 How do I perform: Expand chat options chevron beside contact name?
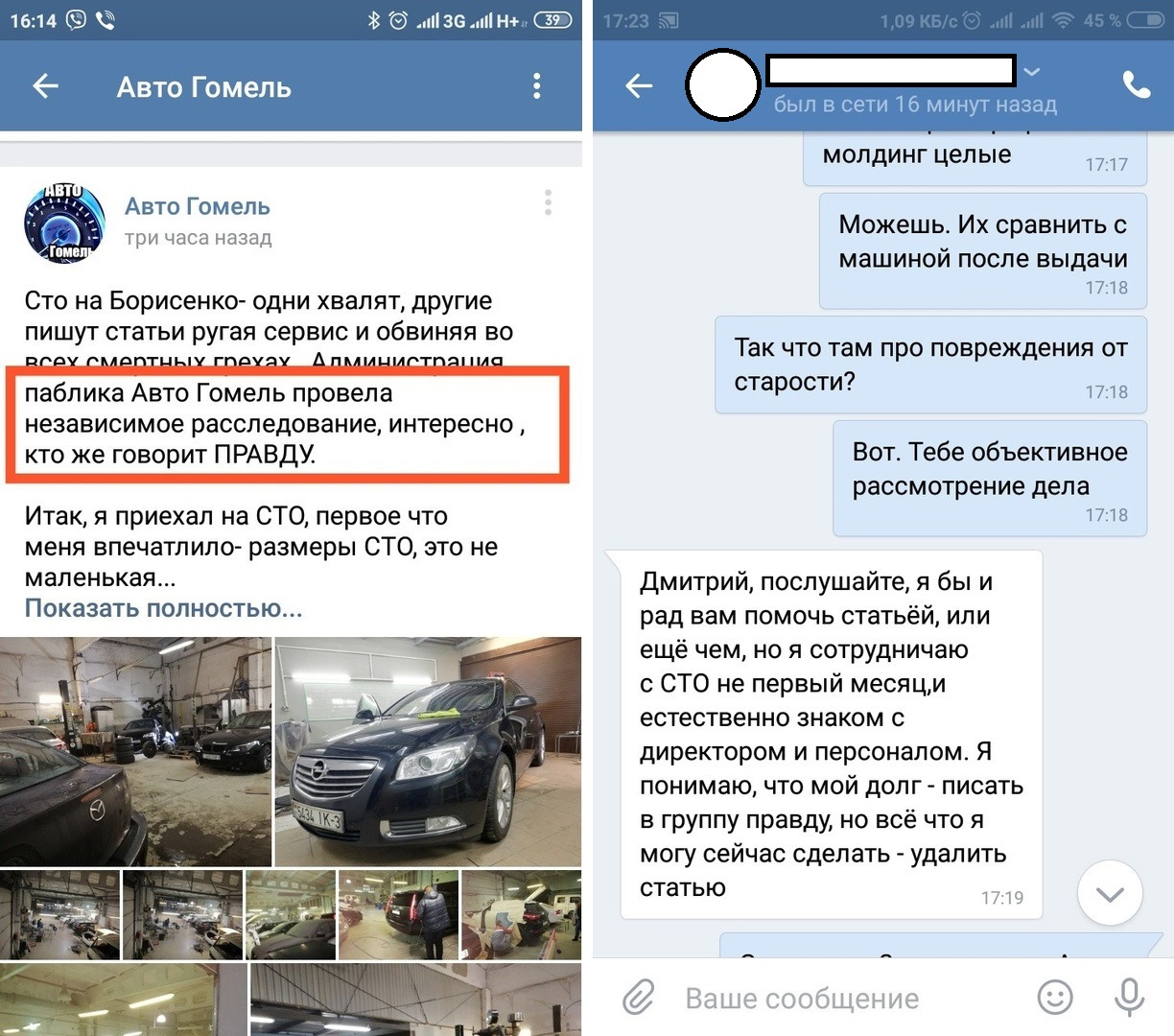[1032, 72]
